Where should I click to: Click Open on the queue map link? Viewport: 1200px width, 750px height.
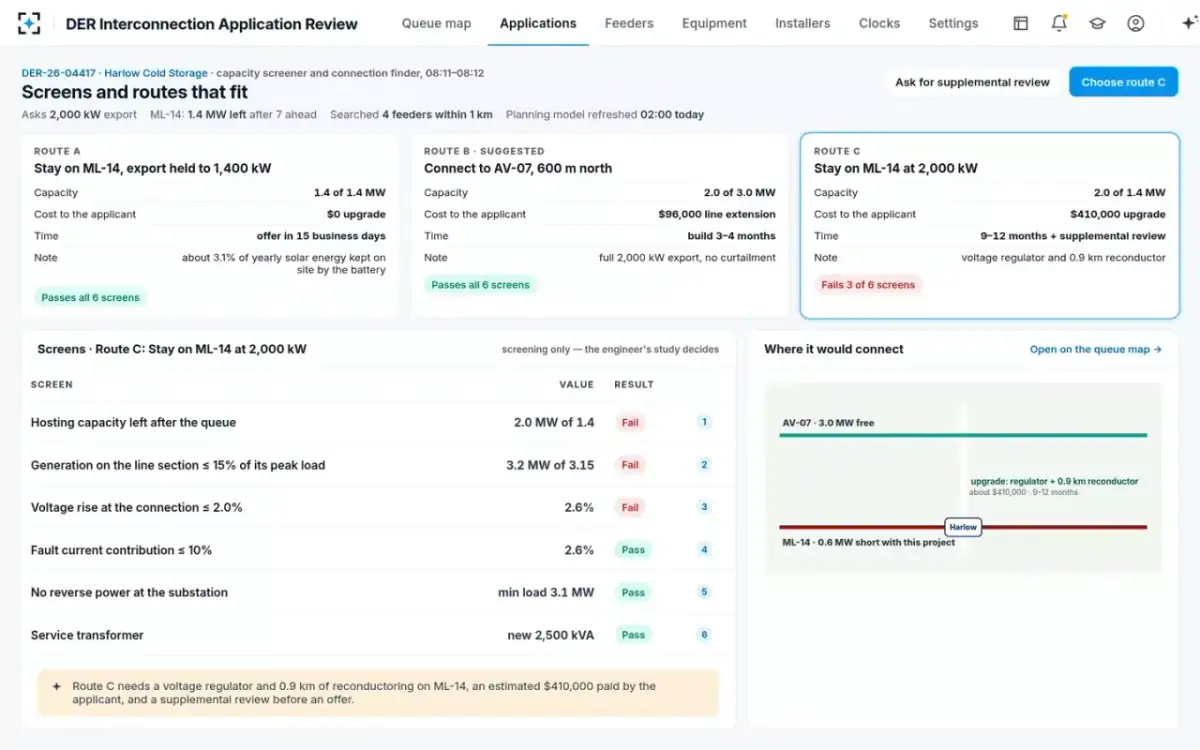[x=1096, y=350]
